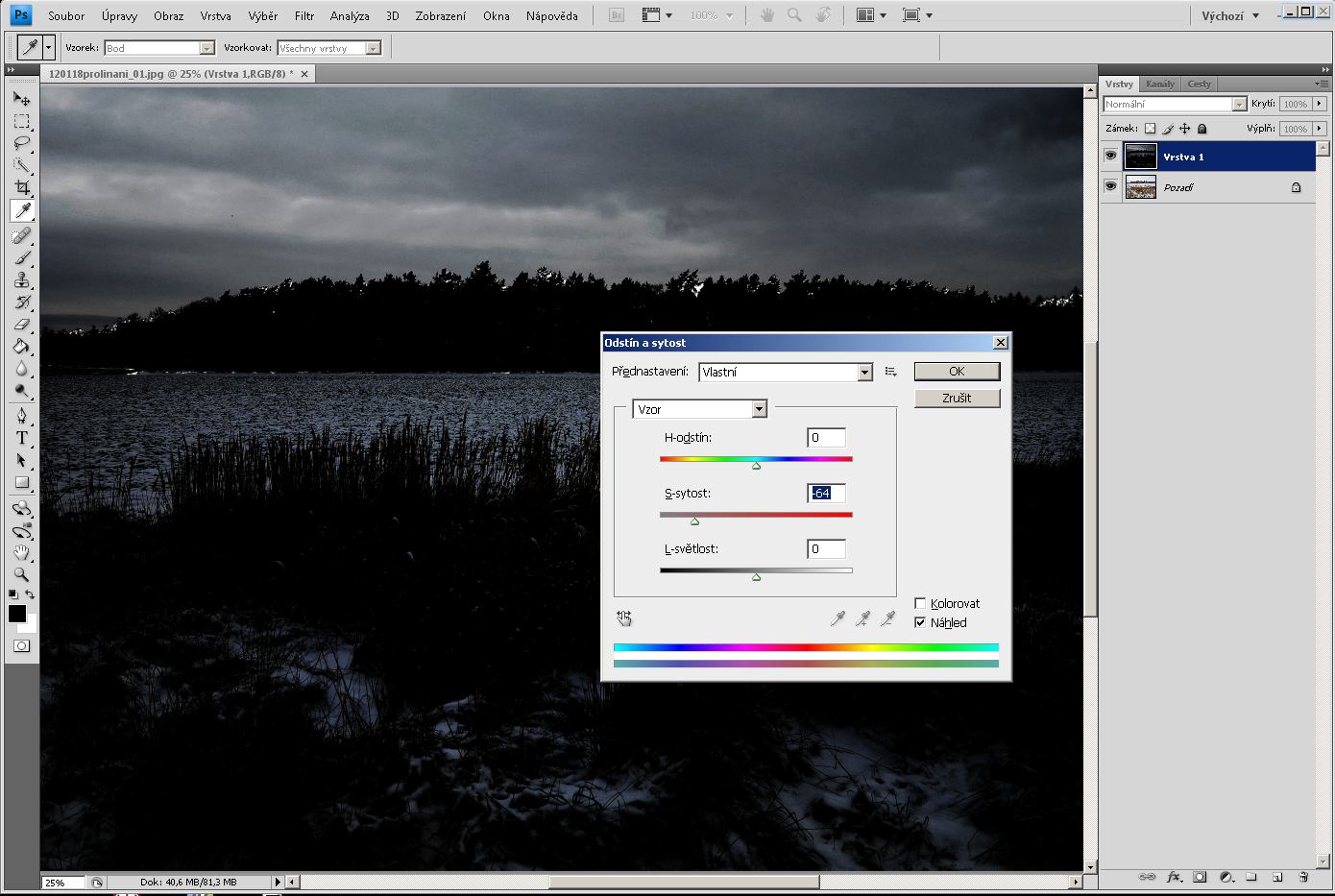
Task: Select the Zoom tool in the toolbox
Action: (x=21, y=574)
